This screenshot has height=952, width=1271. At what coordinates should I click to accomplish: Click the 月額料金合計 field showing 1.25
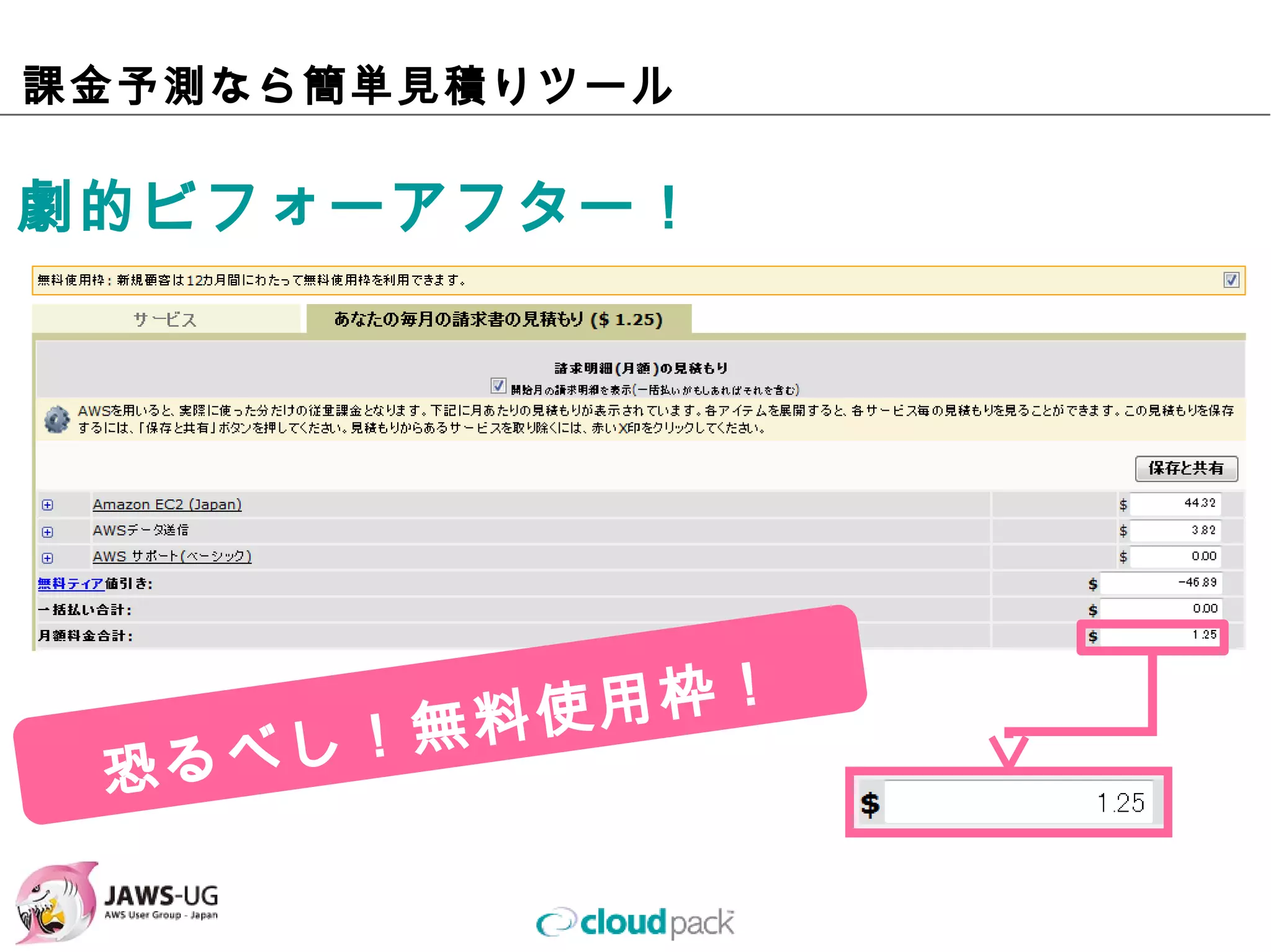click(1159, 635)
